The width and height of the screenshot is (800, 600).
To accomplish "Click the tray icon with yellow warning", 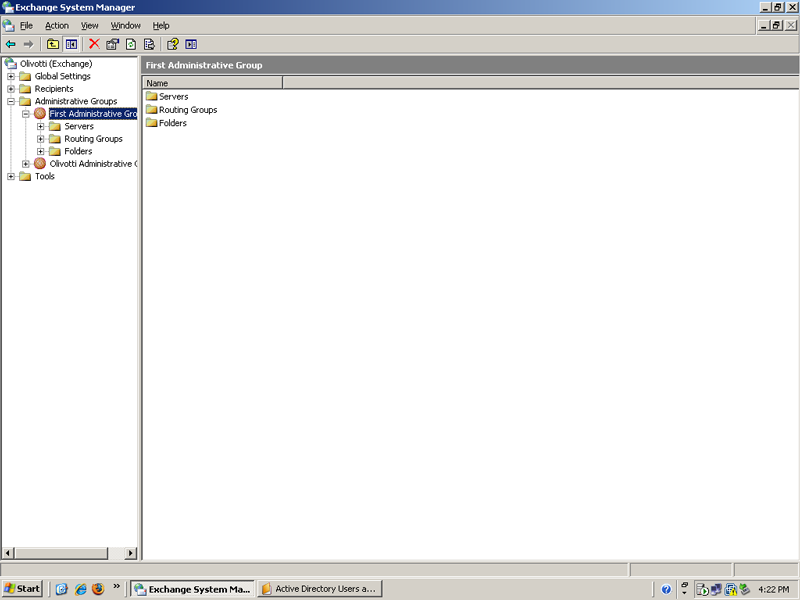I will coord(731,589).
